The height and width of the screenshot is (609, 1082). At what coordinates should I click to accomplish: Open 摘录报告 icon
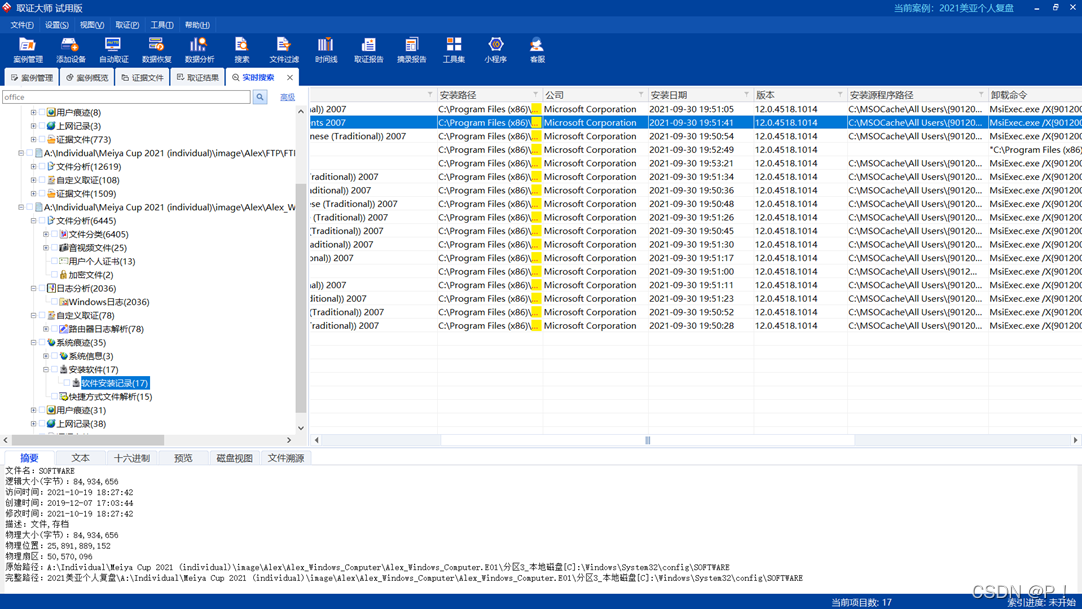[x=411, y=50]
